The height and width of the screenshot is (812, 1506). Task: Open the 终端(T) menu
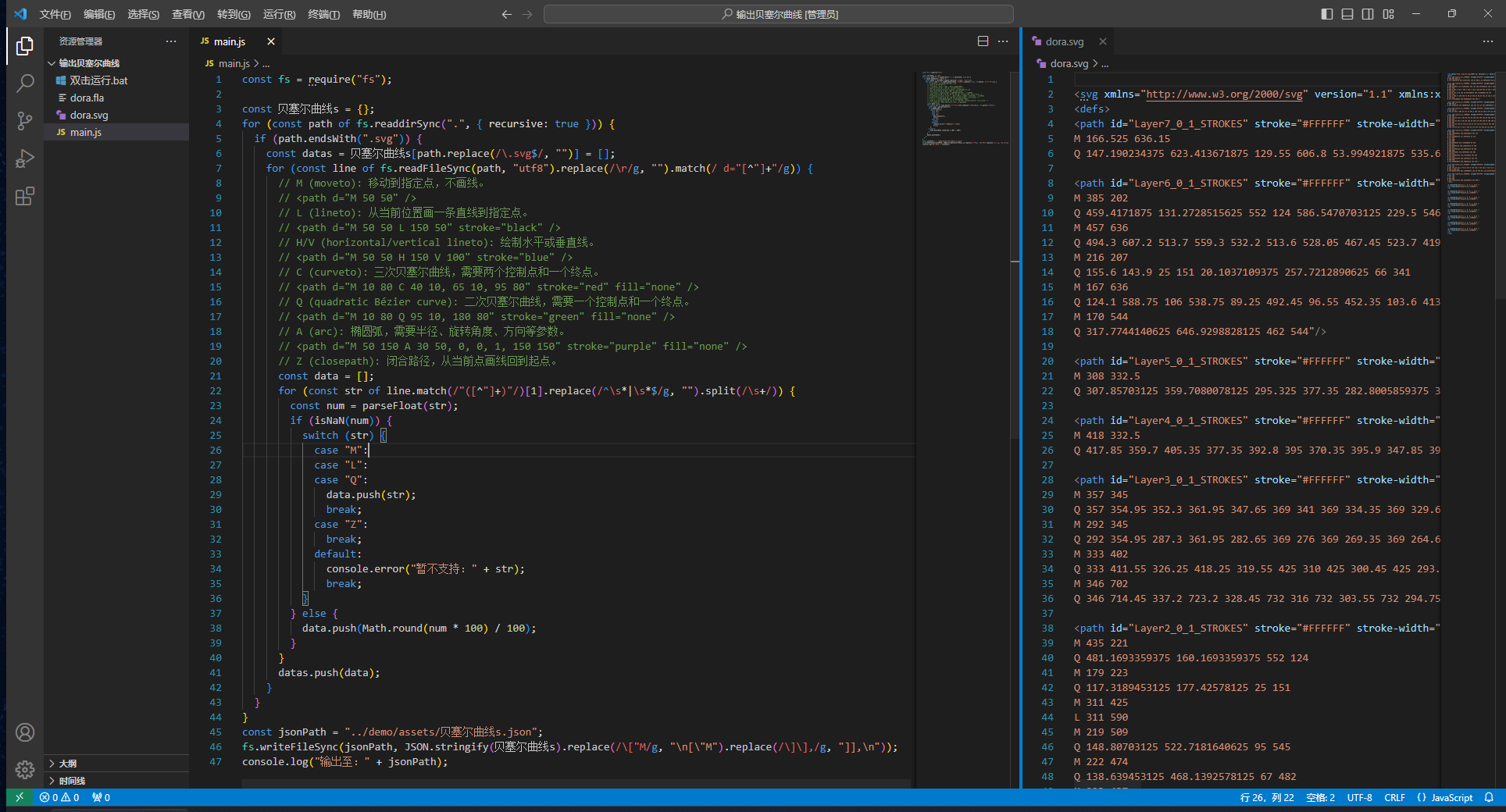click(x=323, y=14)
